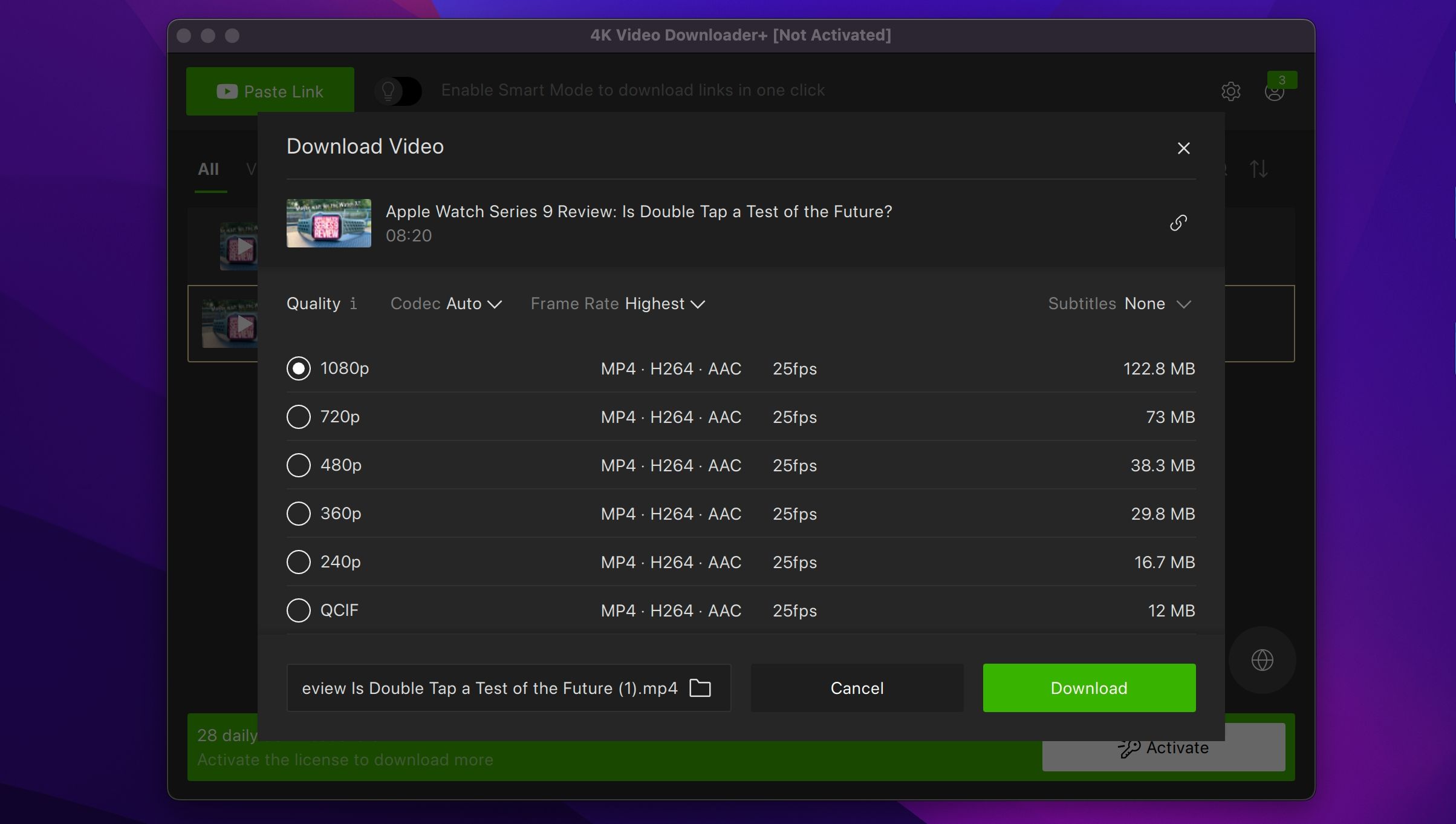Enable Smart Mode toggle
Image resolution: width=1456 pixels, height=824 pixels.
[x=398, y=91]
